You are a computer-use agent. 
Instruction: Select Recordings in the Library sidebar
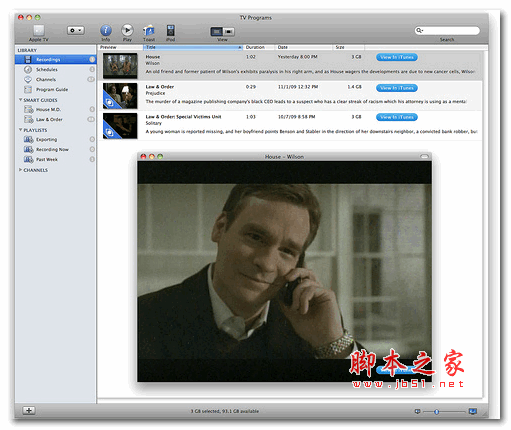click(x=56, y=59)
